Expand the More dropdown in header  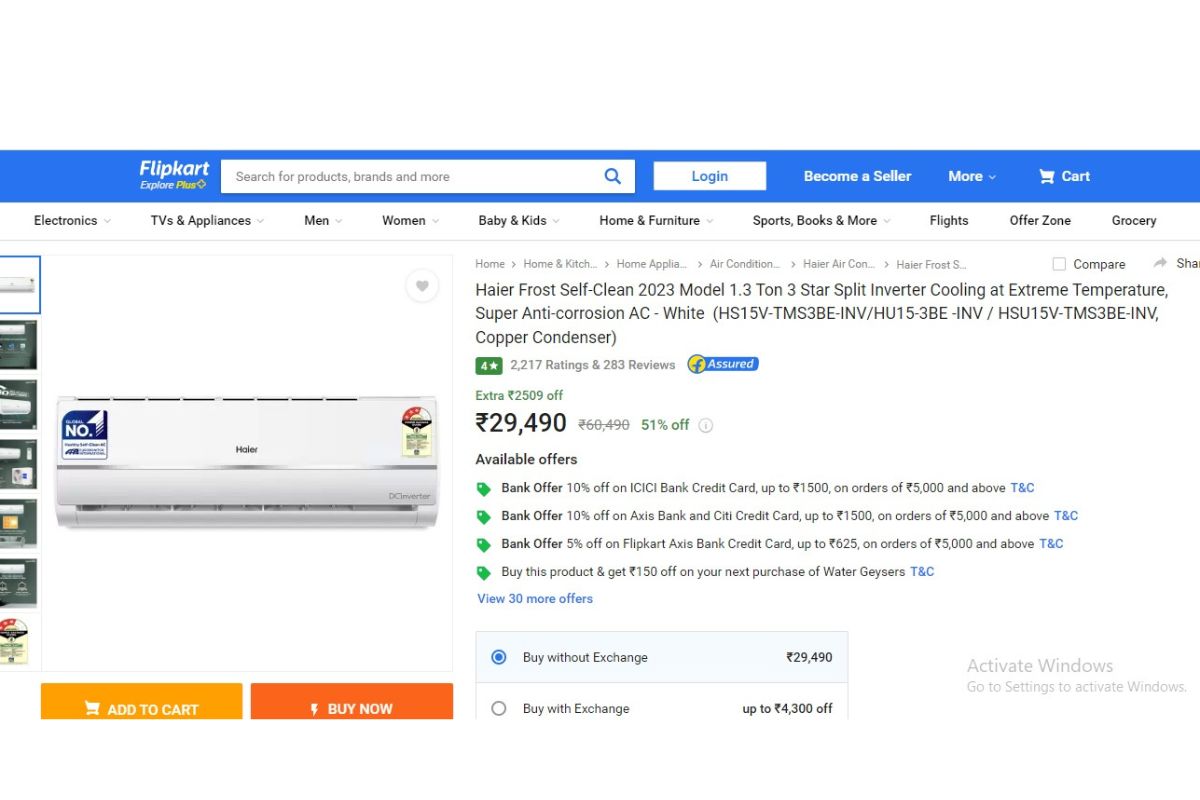point(972,176)
